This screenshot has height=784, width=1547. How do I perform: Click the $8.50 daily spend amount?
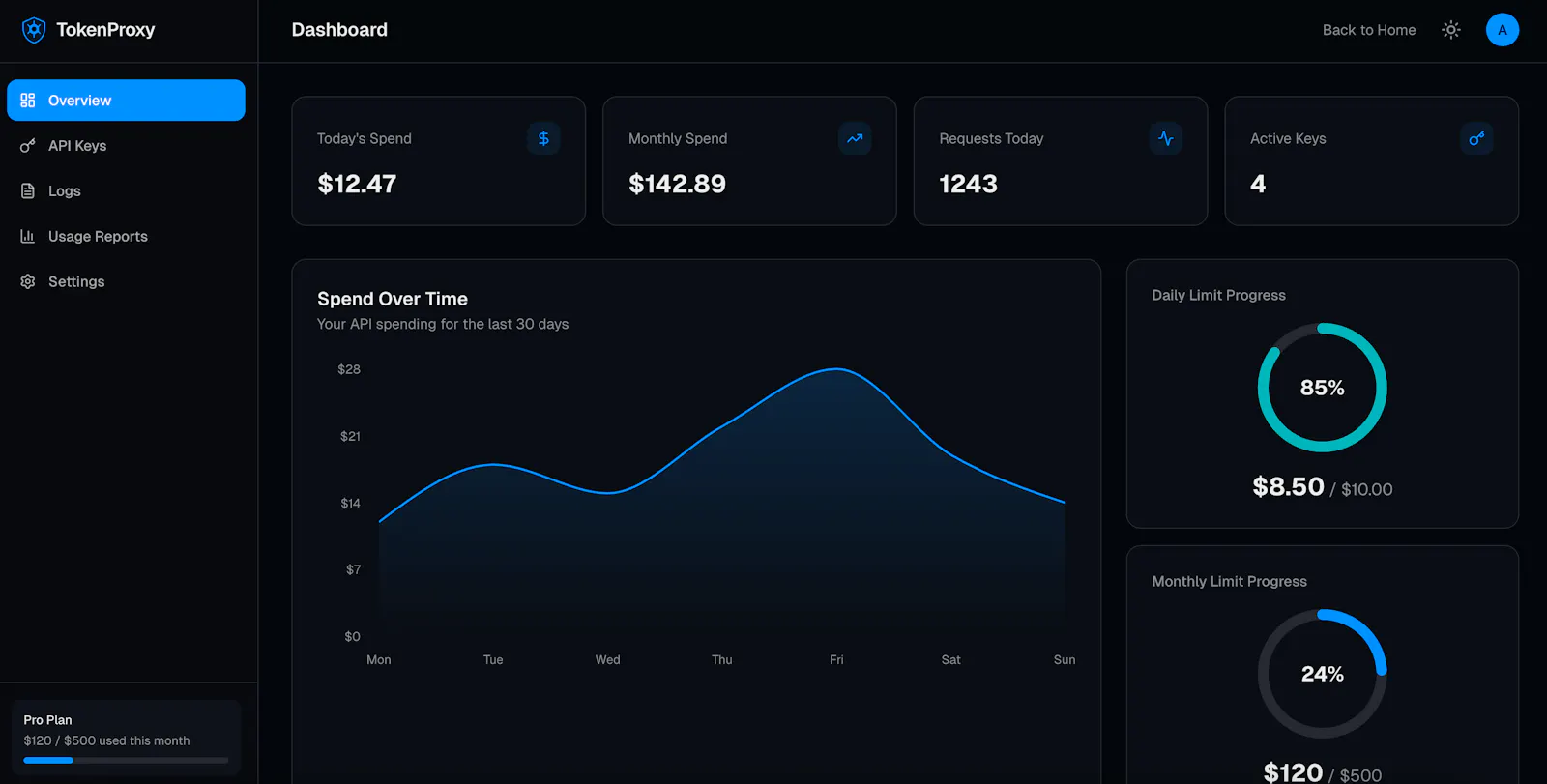[1288, 486]
